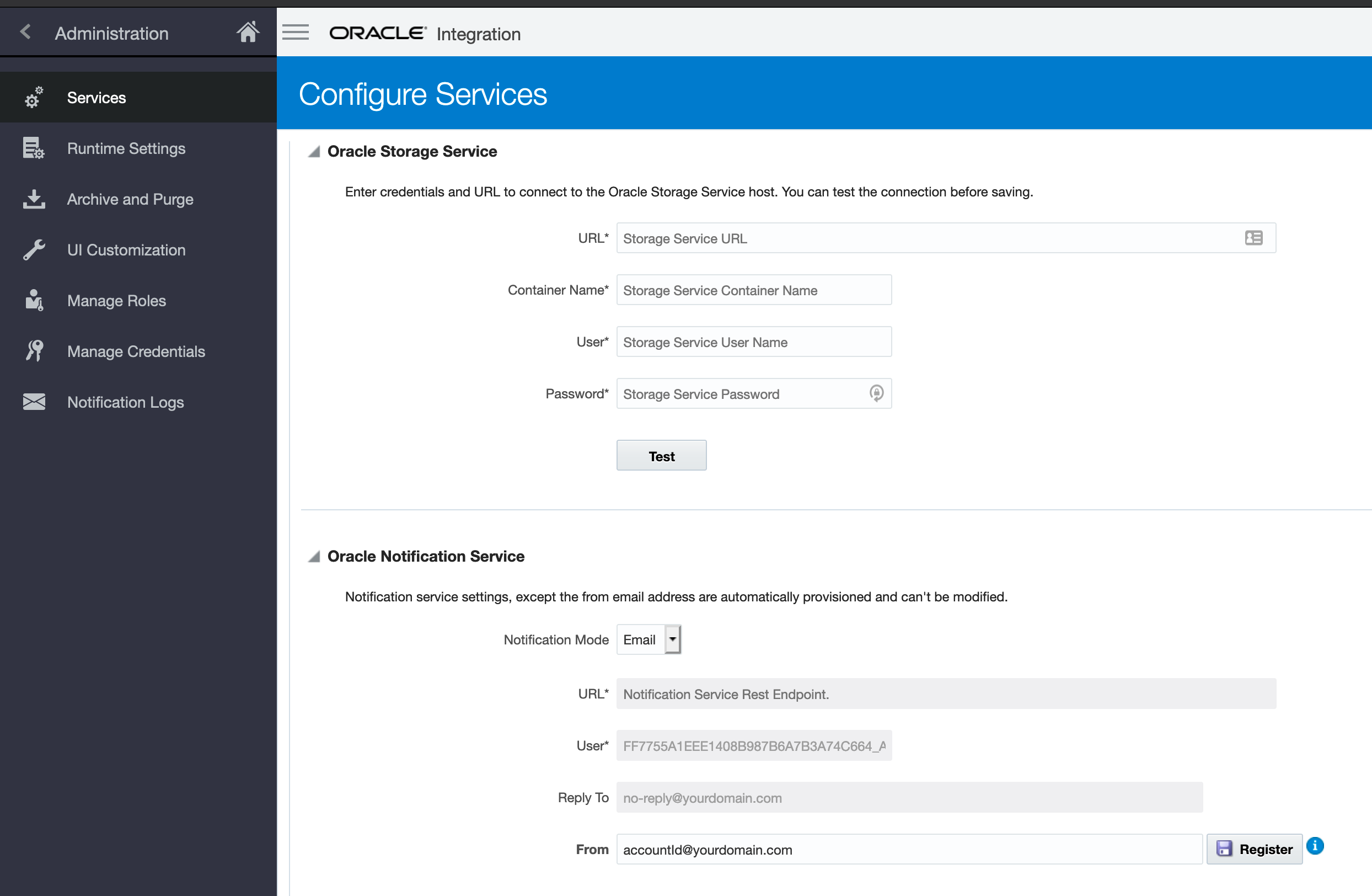Click the back arrow beside Administration

[x=25, y=33]
